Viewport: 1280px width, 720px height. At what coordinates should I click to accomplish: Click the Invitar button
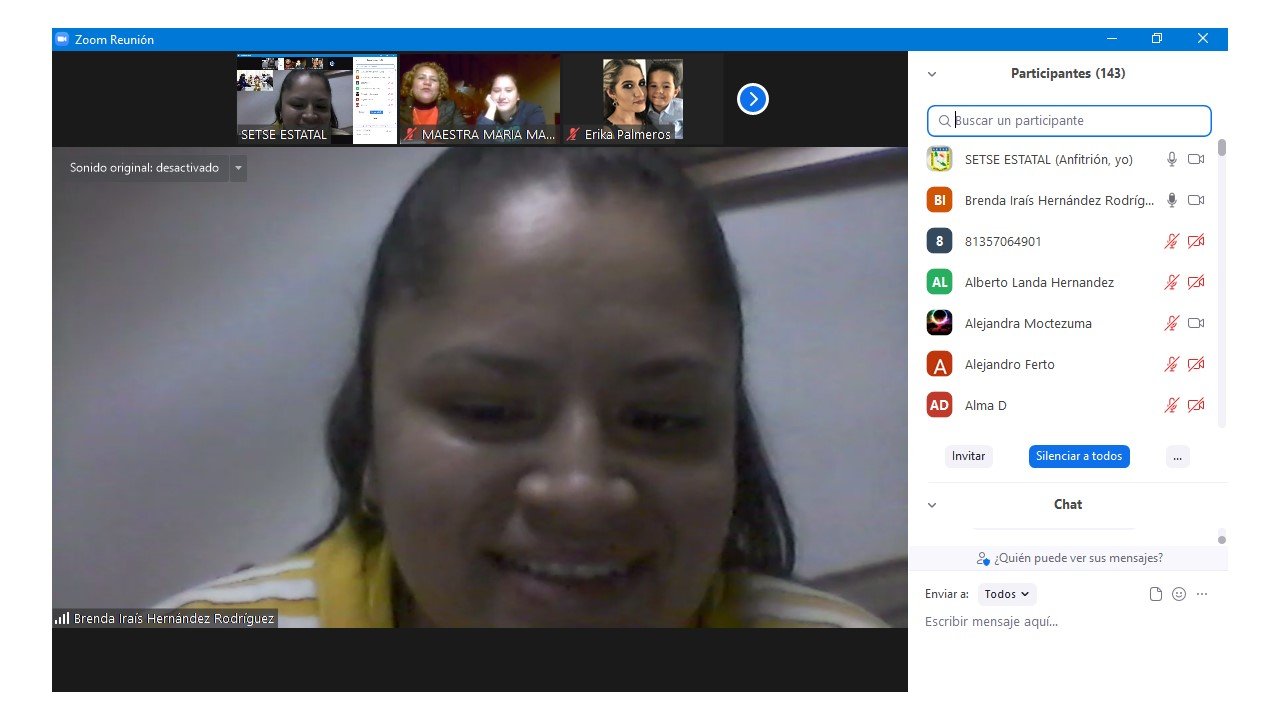(968, 456)
